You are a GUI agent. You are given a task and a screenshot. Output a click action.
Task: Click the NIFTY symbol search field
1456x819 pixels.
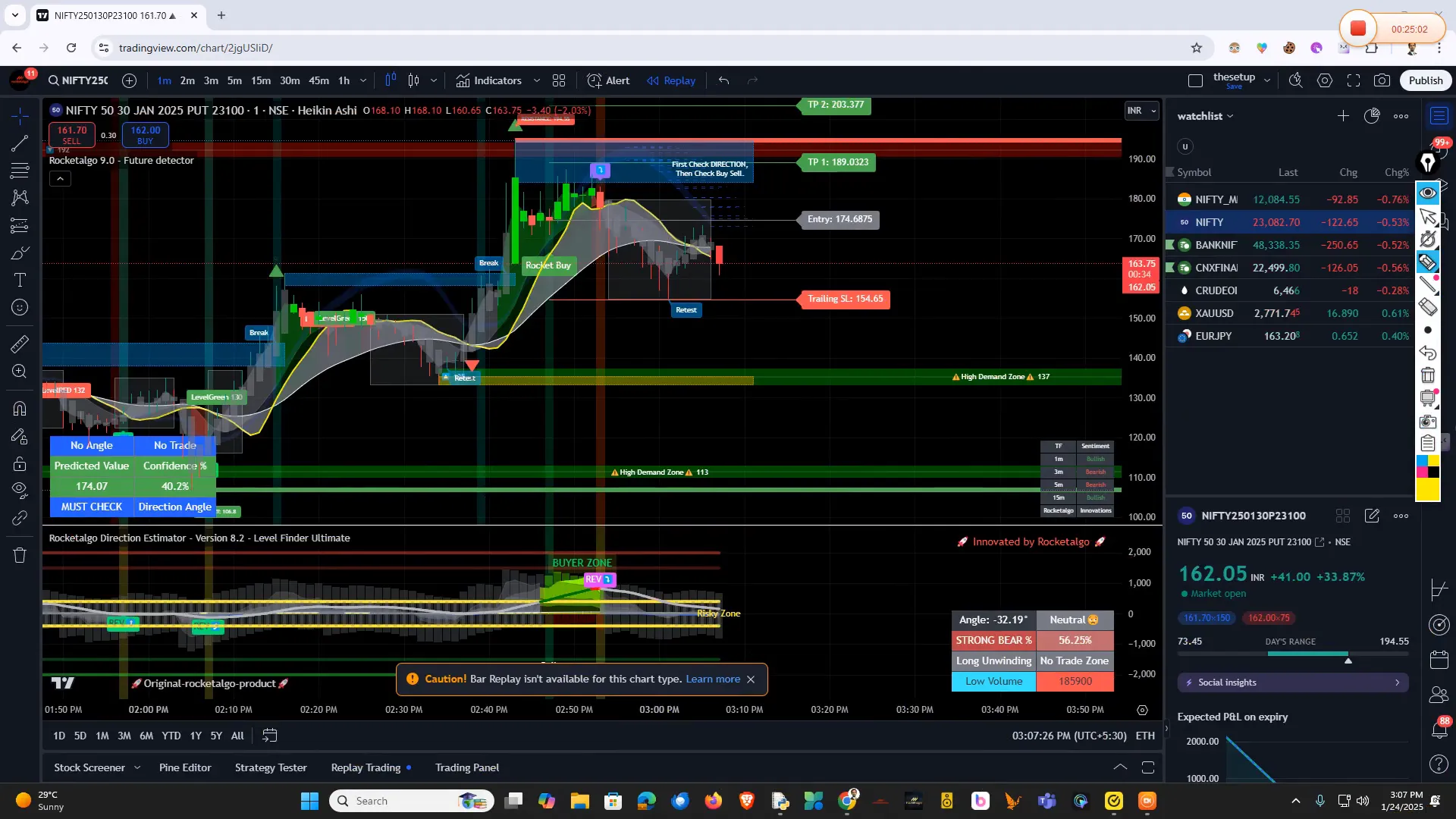(80, 80)
